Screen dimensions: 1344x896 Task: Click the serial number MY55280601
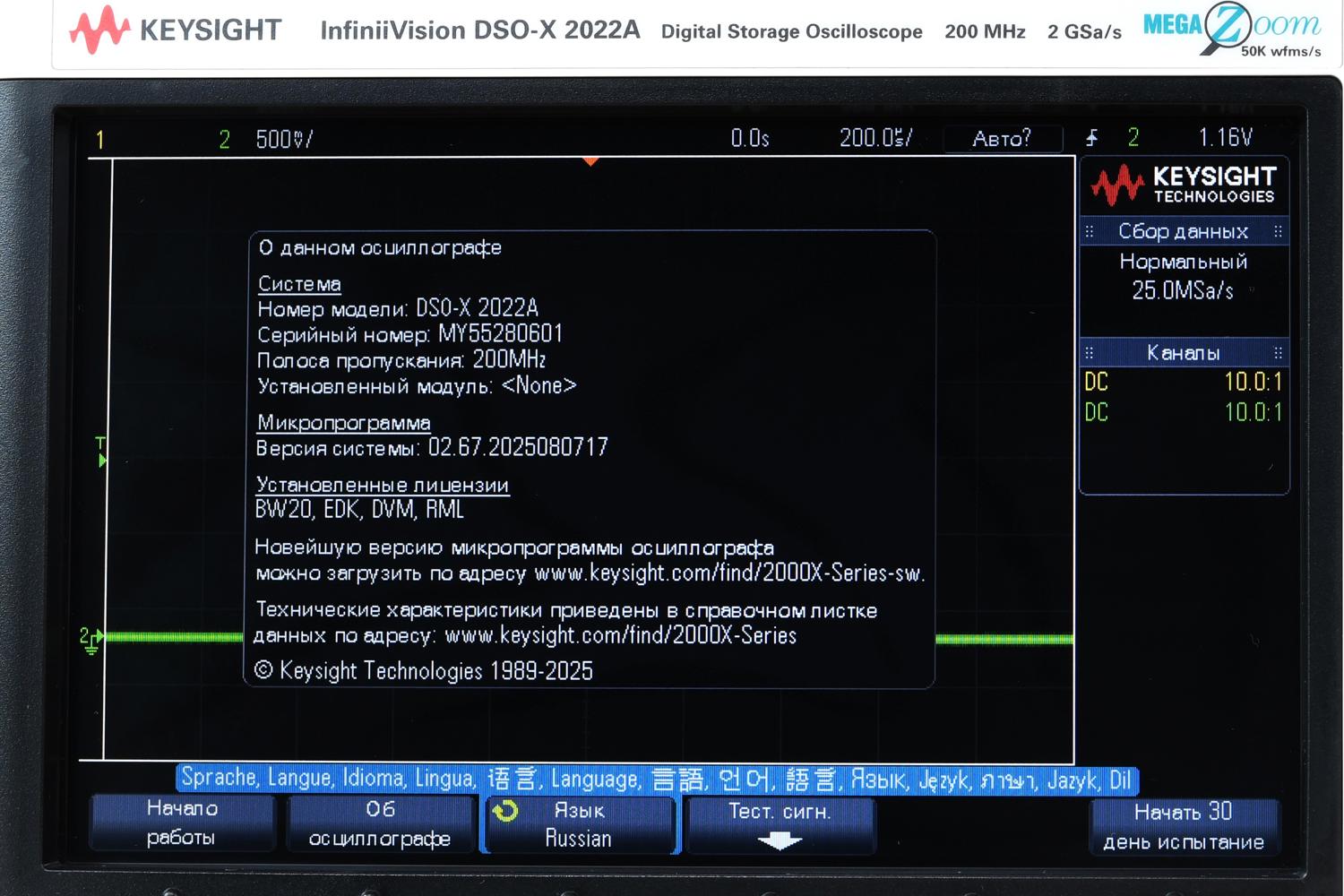[x=500, y=334]
